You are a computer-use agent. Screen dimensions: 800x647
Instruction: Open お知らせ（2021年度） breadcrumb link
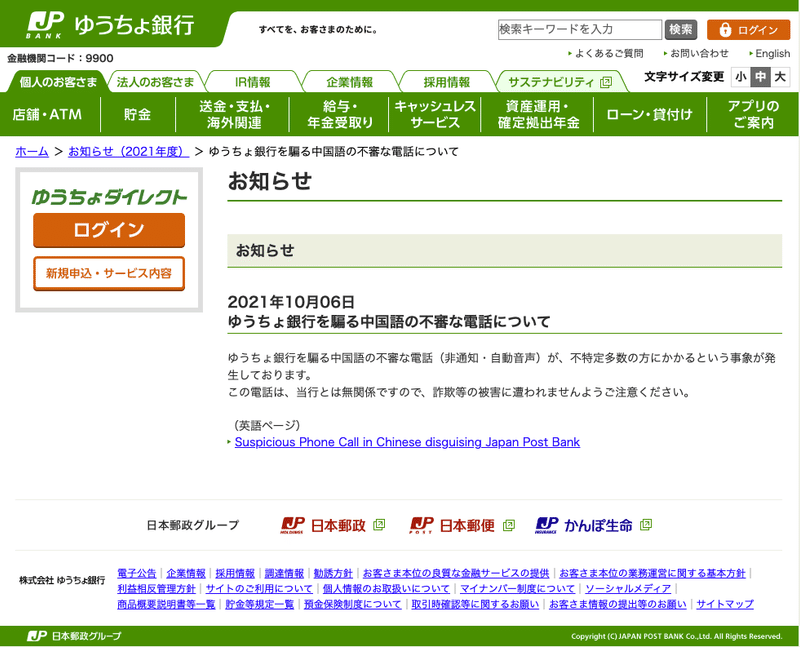[x=129, y=152]
